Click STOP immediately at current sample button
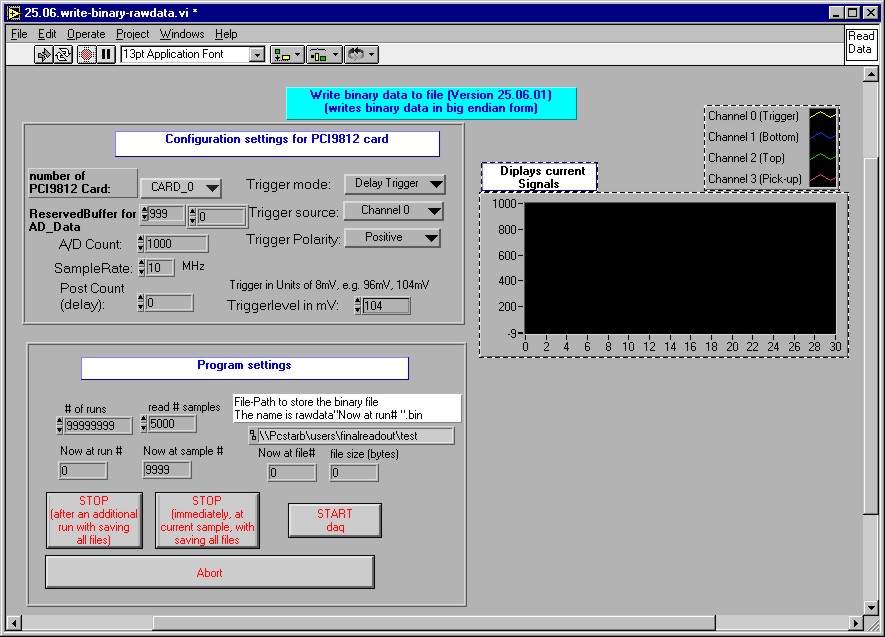Viewport: 885px width, 637px height. click(207, 520)
